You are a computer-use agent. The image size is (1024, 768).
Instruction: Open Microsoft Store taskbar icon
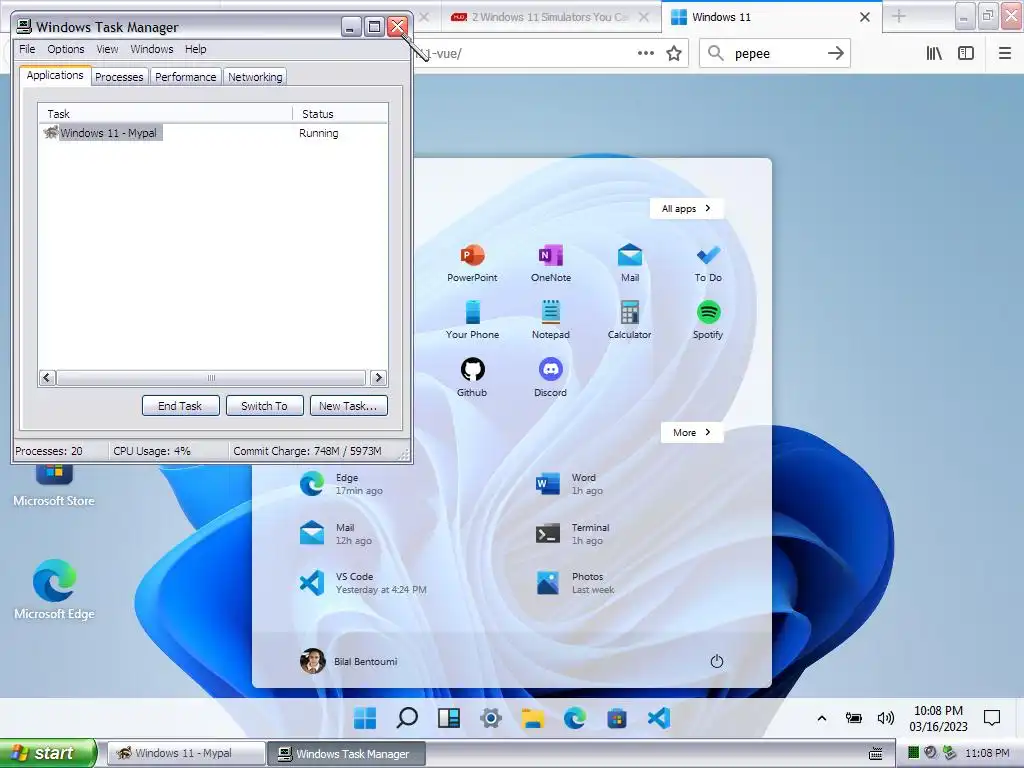(616, 718)
